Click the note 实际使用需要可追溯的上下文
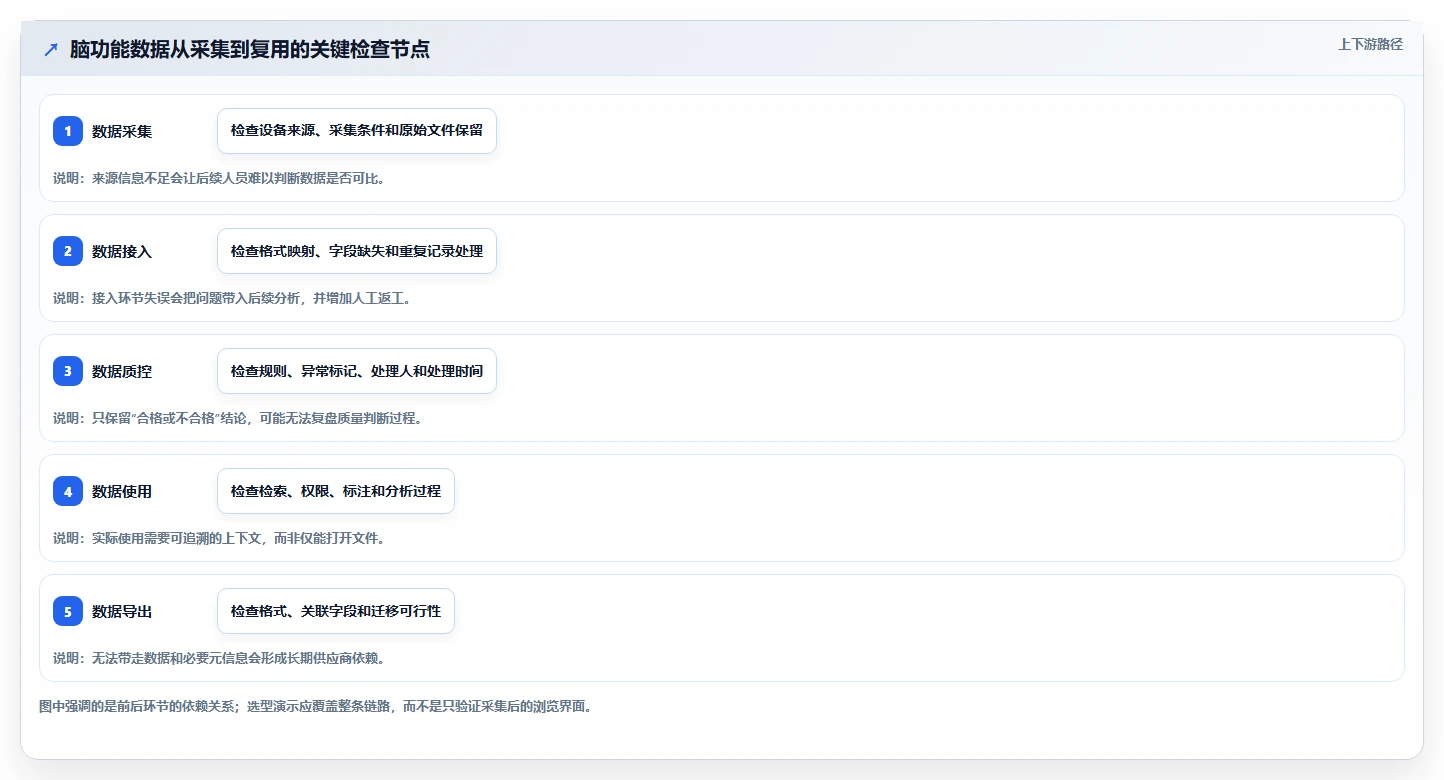The height and width of the screenshot is (780, 1444). point(219,538)
